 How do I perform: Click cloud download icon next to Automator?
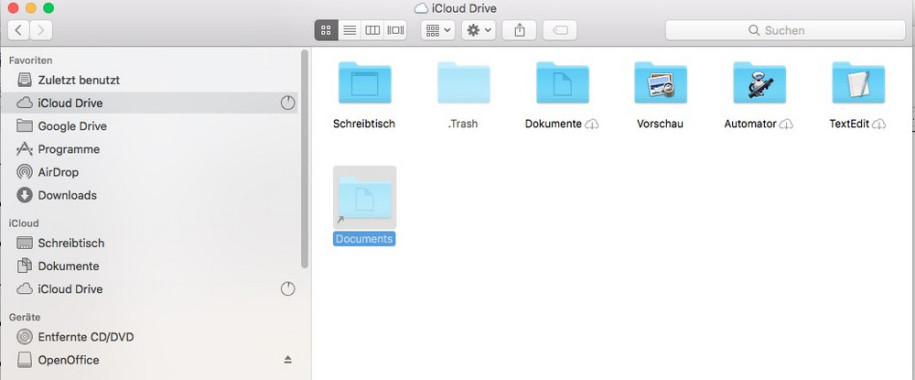point(786,124)
